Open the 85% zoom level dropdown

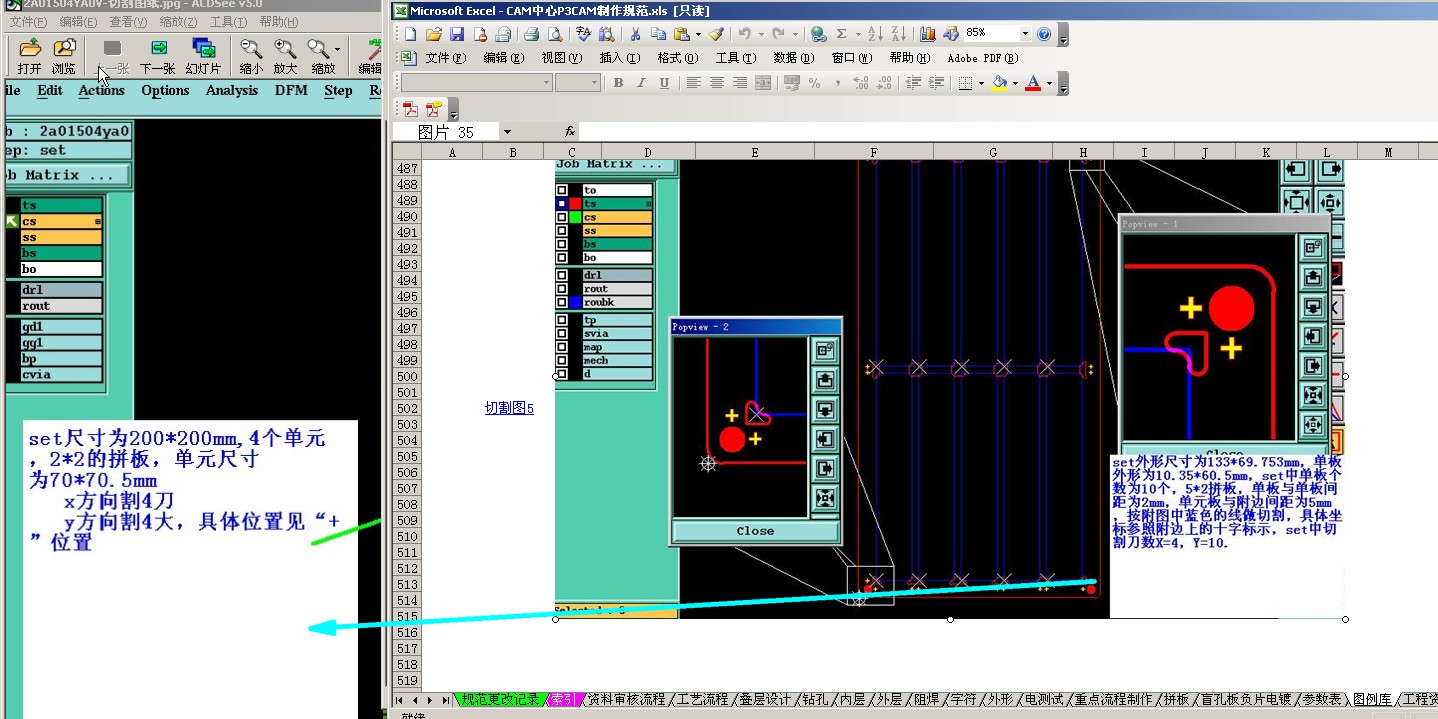click(x=1025, y=34)
